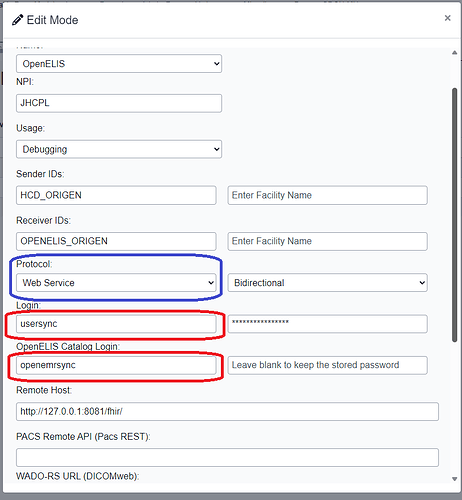Click the Receiver IDs field OPENELIS_ORIGEN
This screenshot has width=462, height=500.
click(116, 241)
